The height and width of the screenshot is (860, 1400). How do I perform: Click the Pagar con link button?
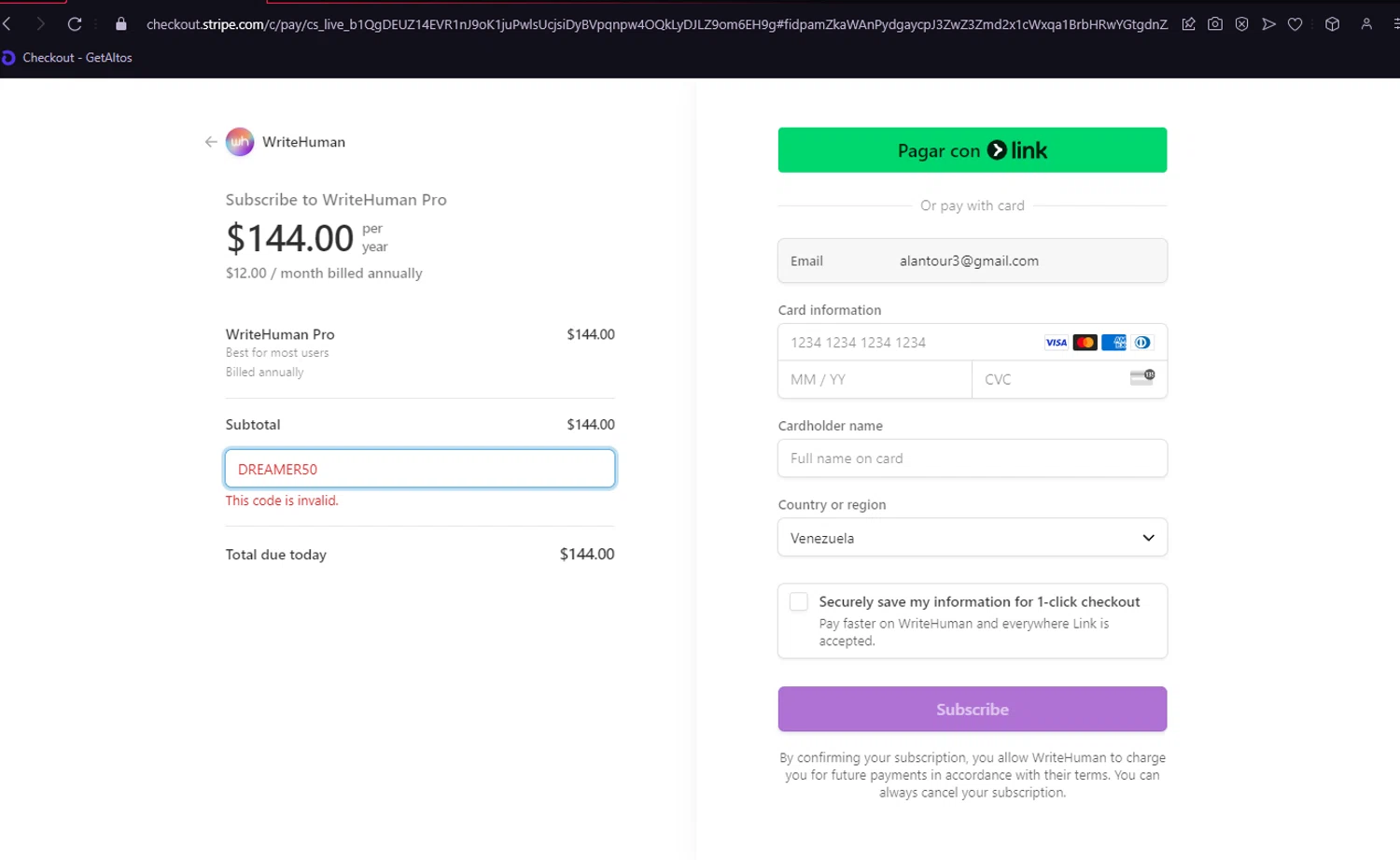(973, 150)
